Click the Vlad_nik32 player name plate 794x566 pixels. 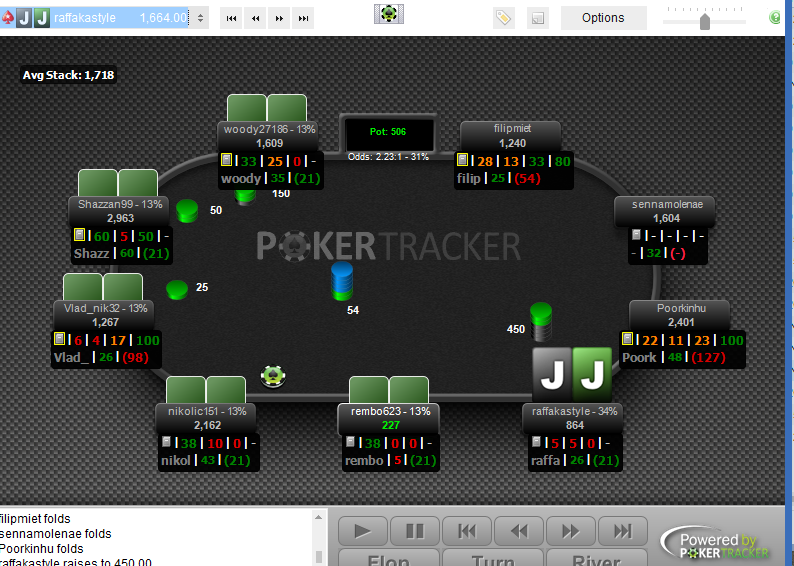coord(105,315)
